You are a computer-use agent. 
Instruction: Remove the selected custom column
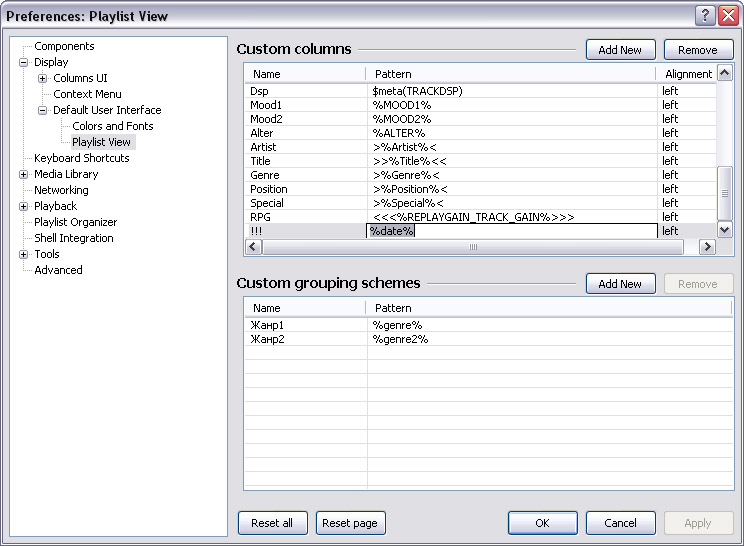697,50
